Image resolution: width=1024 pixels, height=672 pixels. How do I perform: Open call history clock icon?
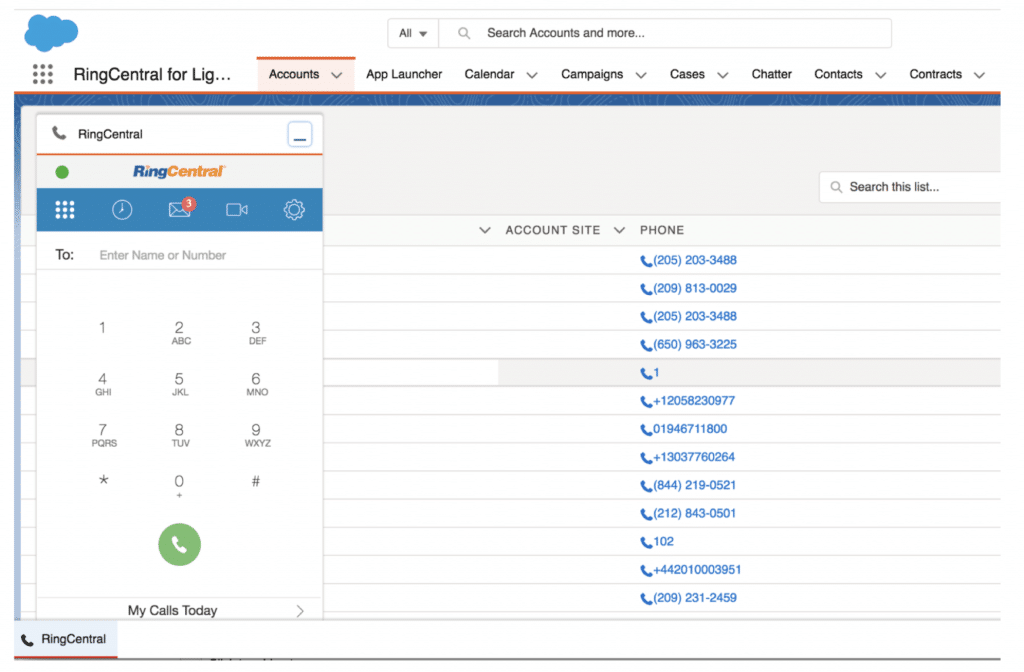[122, 210]
